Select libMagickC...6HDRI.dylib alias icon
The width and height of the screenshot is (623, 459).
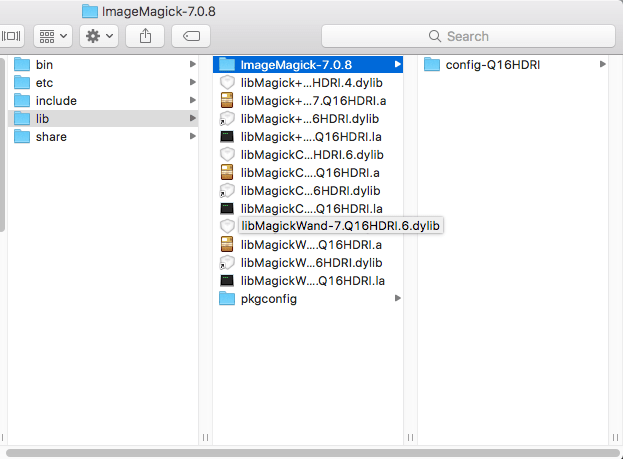click(x=227, y=191)
